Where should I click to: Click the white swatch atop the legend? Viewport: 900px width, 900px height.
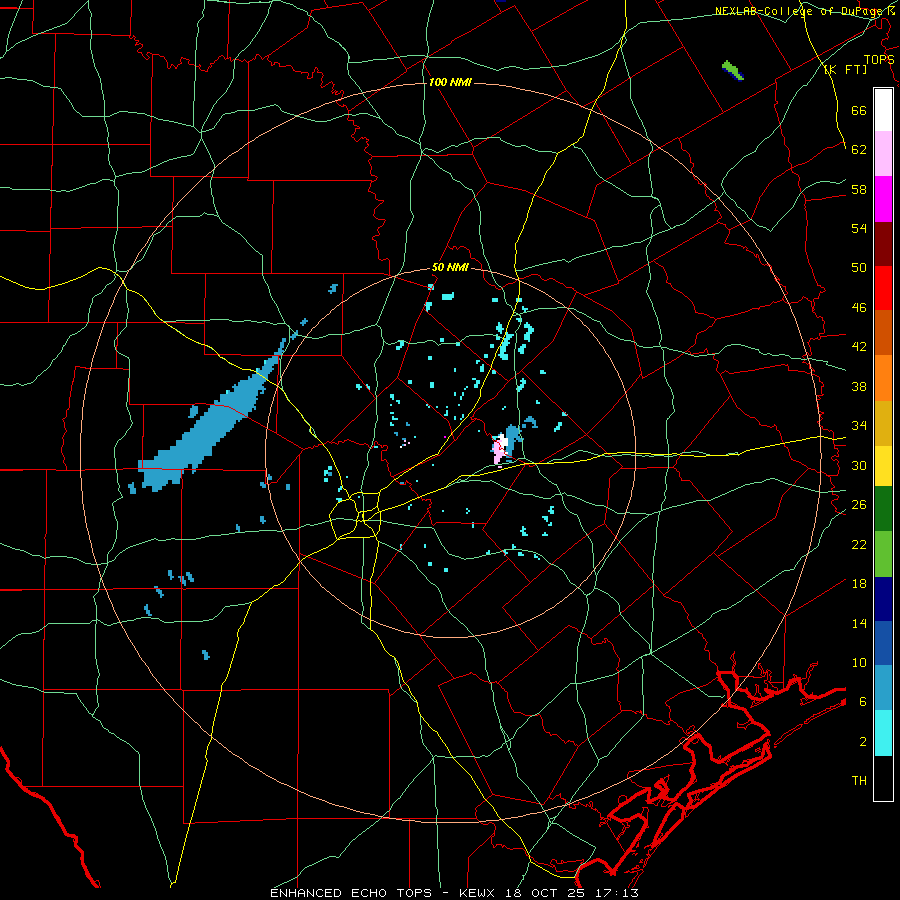tap(883, 110)
